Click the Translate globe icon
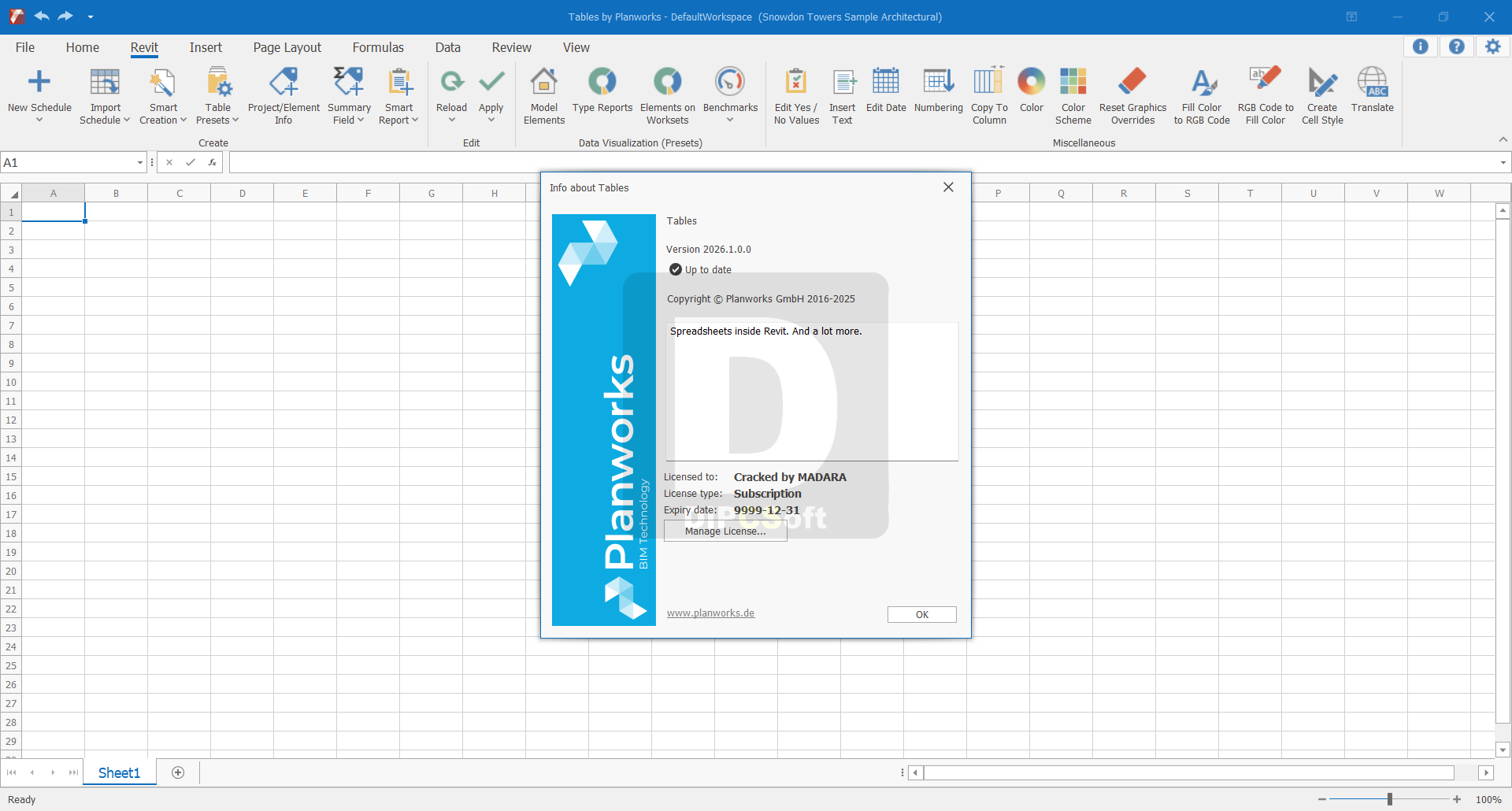Viewport: 1512px width, 811px height. tap(1373, 81)
